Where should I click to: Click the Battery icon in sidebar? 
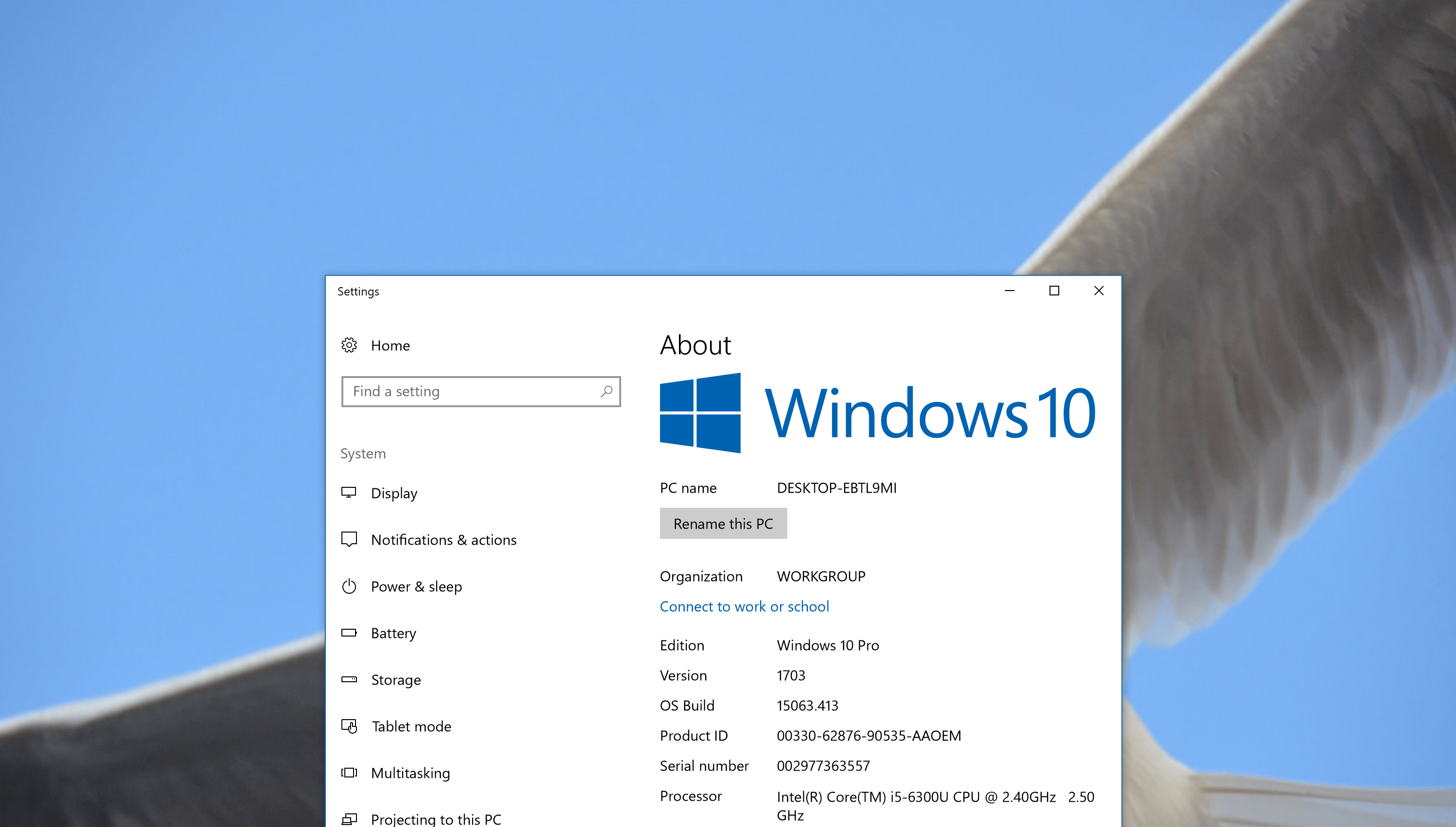pyautogui.click(x=349, y=633)
